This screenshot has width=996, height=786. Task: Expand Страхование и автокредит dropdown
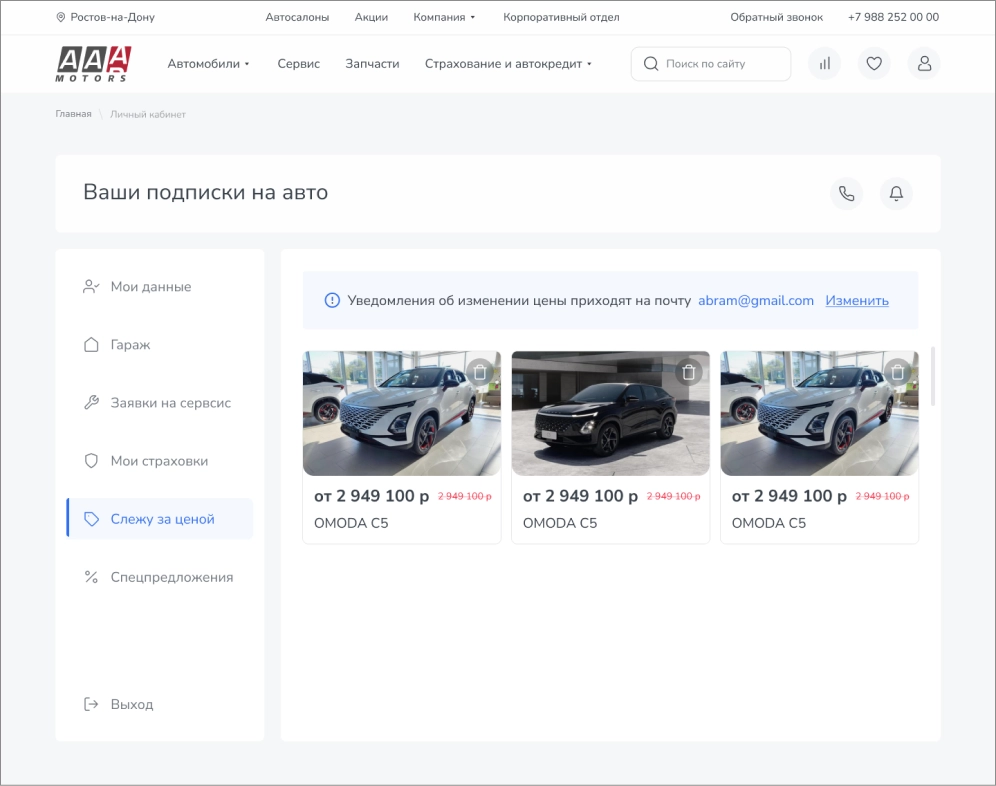click(508, 64)
